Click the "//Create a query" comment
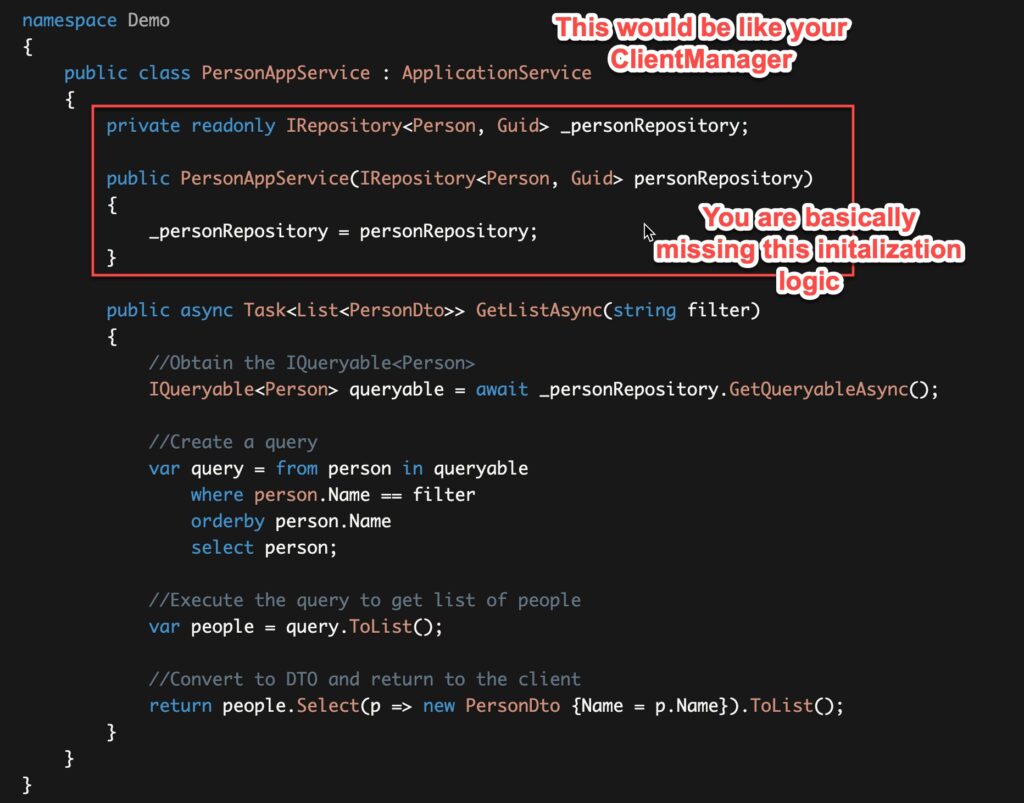The width and height of the screenshot is (1024, 803). [233, 442]
